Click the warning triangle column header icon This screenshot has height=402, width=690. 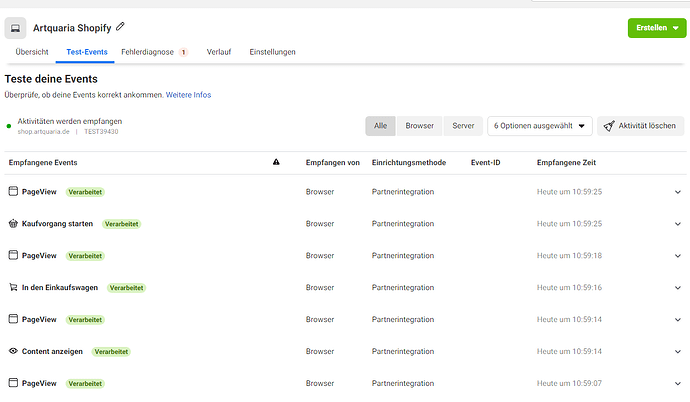[276, 162]
